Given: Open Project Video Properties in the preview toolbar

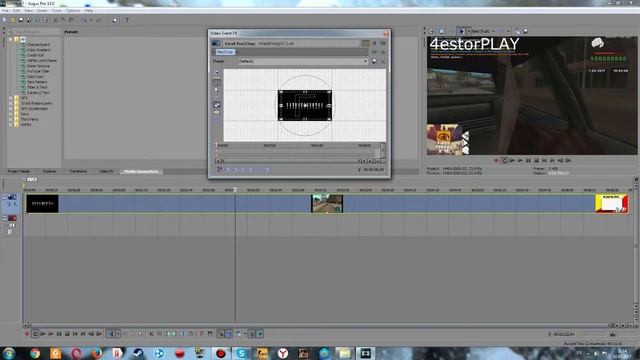Looking at the screenshot, I should (x=432, y=31).
